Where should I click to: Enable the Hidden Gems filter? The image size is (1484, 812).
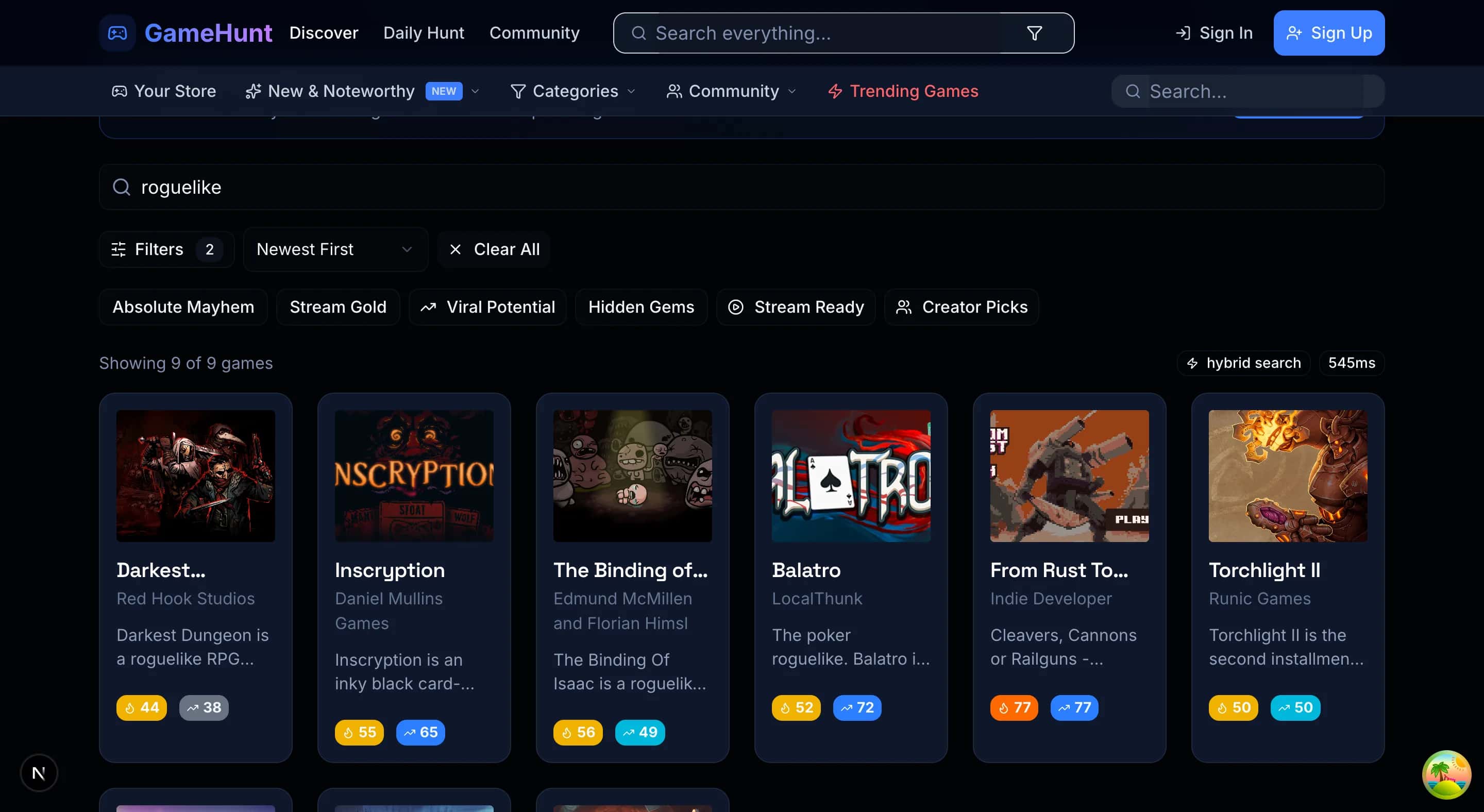[x=641, y=307]
